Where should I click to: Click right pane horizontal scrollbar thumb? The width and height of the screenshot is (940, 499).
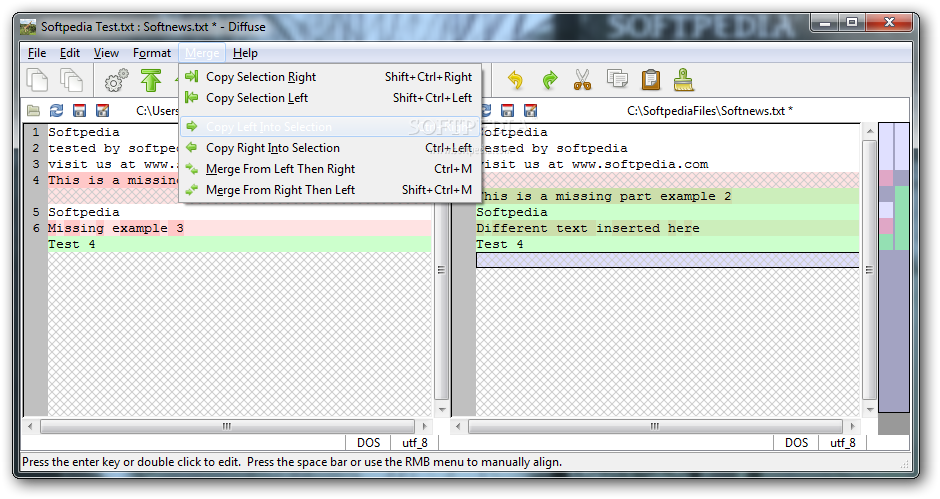[655, 426]
